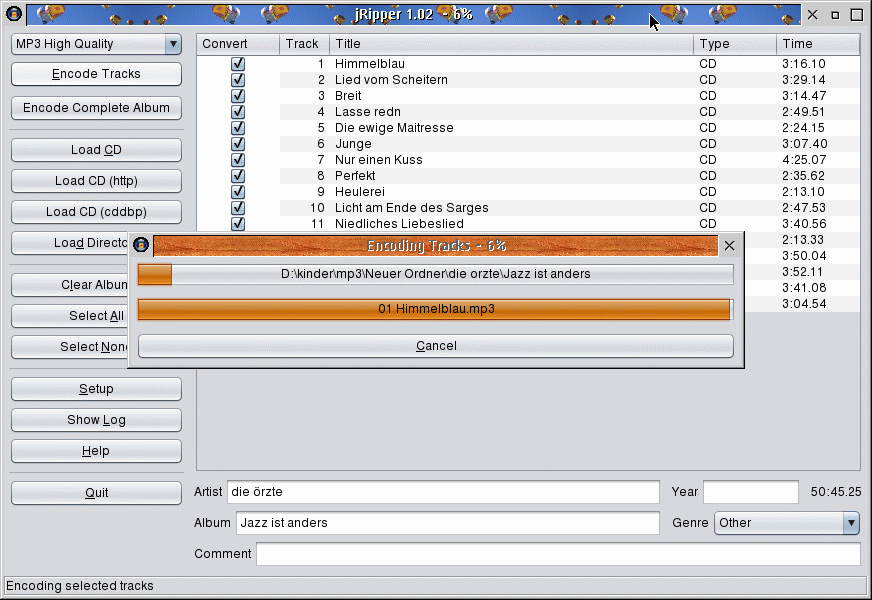This screenshot has width=872, height=600.
Task: Sort by the Convert column header
Action: pos(237,44)
